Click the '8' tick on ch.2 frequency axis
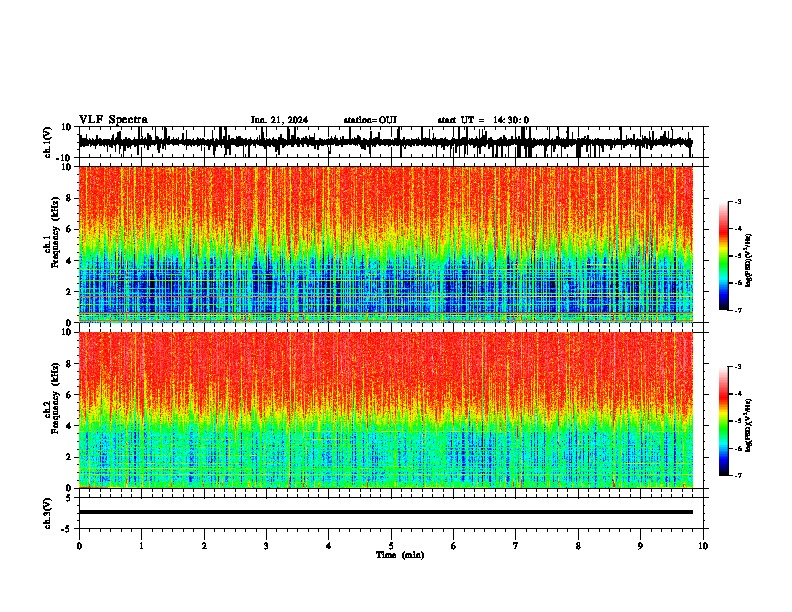792x612 pixels. (x=69, y=364)
